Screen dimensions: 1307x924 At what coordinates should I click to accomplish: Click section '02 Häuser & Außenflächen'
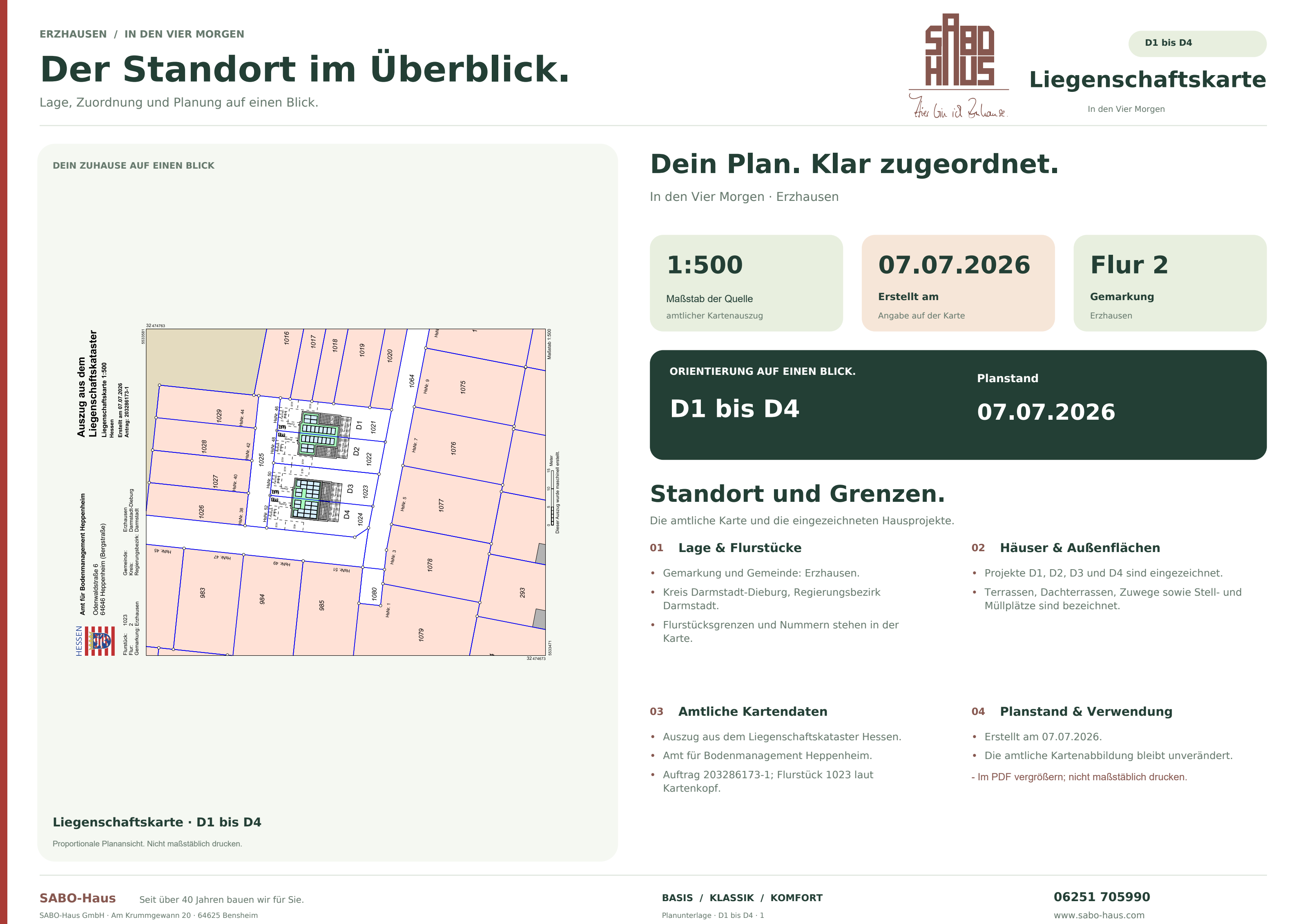point(1066,548)
